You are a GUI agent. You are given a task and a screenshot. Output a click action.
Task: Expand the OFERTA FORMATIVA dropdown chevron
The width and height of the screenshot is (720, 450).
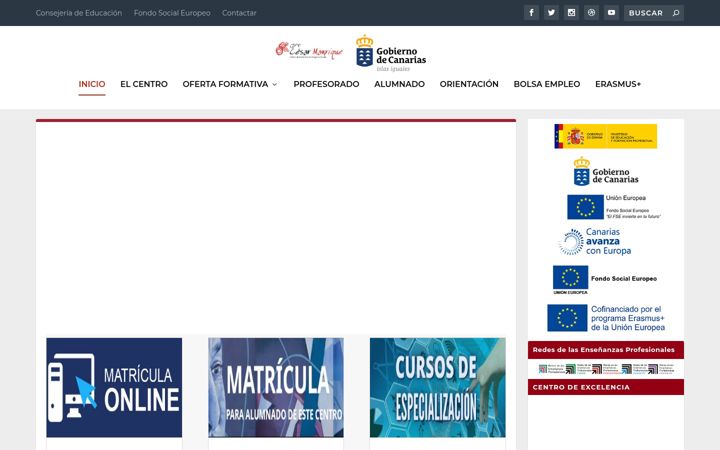point(275,84)
